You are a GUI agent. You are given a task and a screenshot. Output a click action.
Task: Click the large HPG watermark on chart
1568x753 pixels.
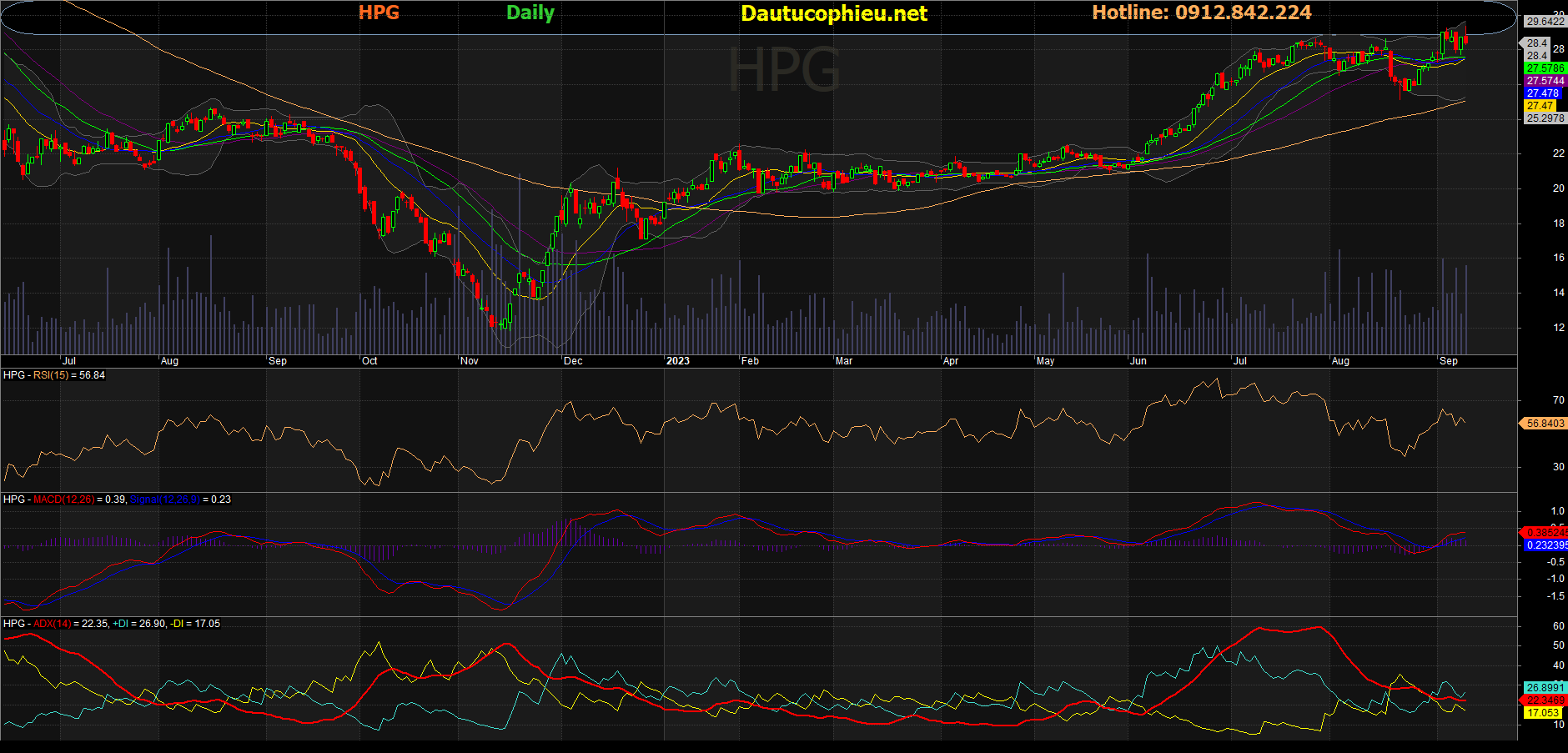click(784, 70)
